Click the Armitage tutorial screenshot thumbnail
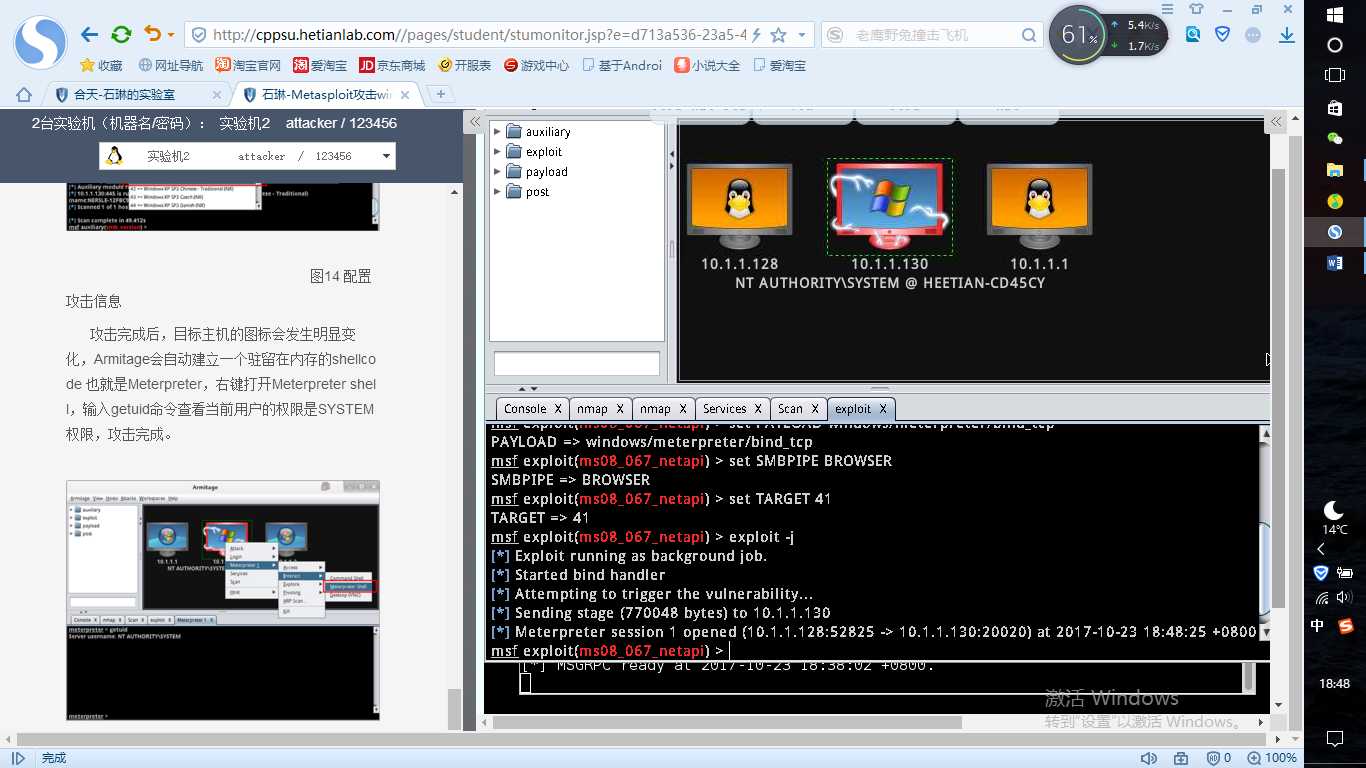This screenshot has width=1366, height=768. point(223,600)
